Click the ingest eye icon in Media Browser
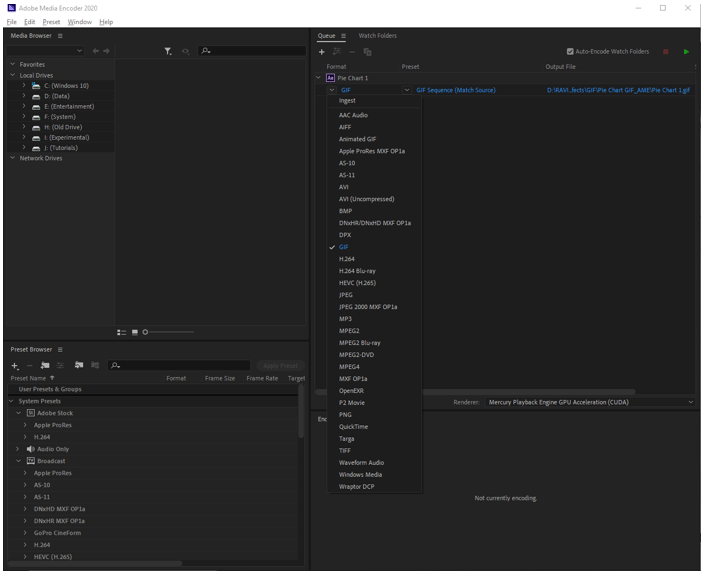 point(185,52)
